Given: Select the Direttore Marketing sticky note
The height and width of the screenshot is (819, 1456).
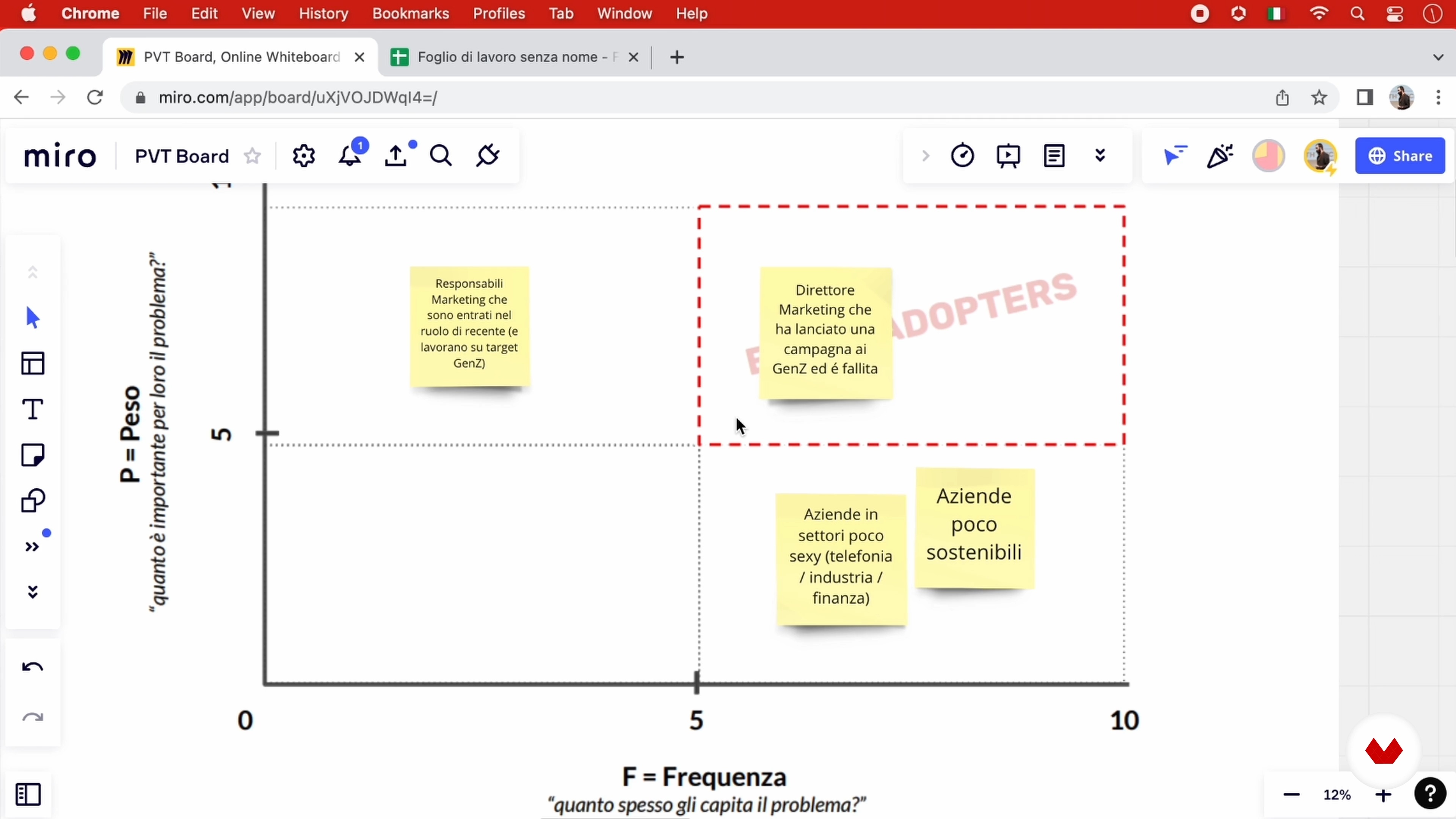Looking at the screenshot, I should [x=825, y=334].
